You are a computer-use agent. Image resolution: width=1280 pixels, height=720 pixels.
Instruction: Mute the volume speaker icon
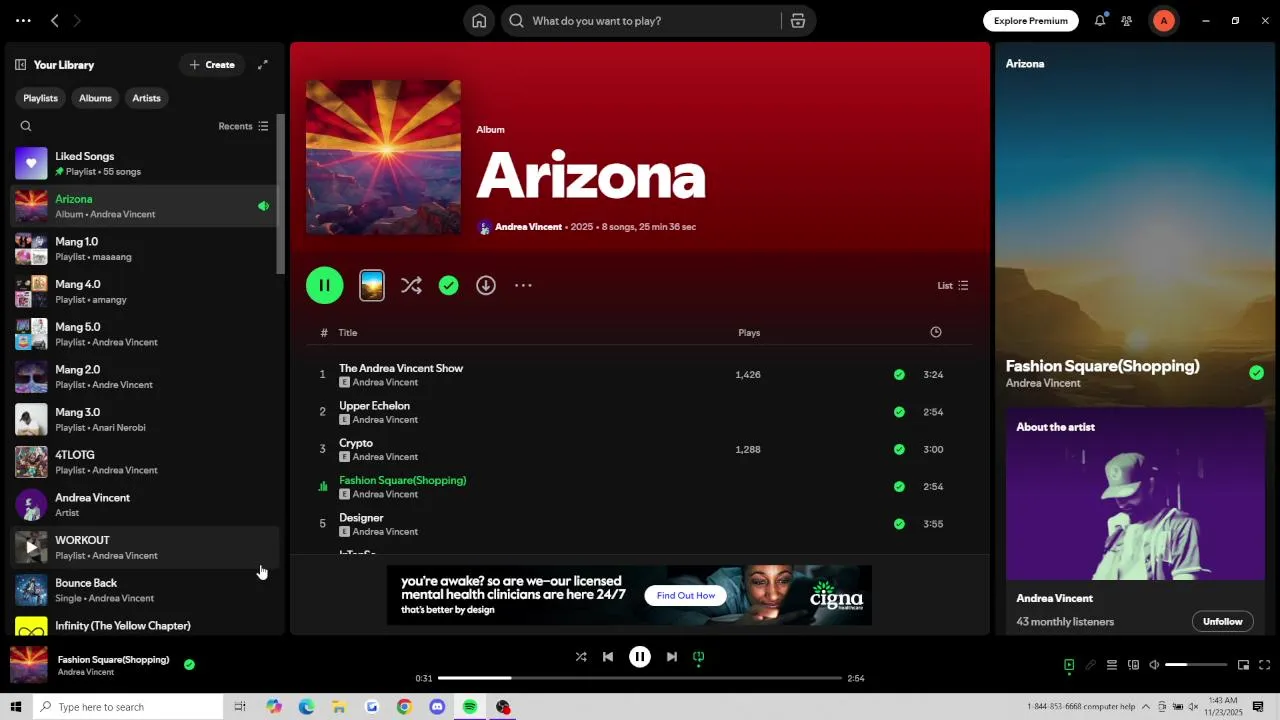pyautogui.click(x=1154, y=665)
